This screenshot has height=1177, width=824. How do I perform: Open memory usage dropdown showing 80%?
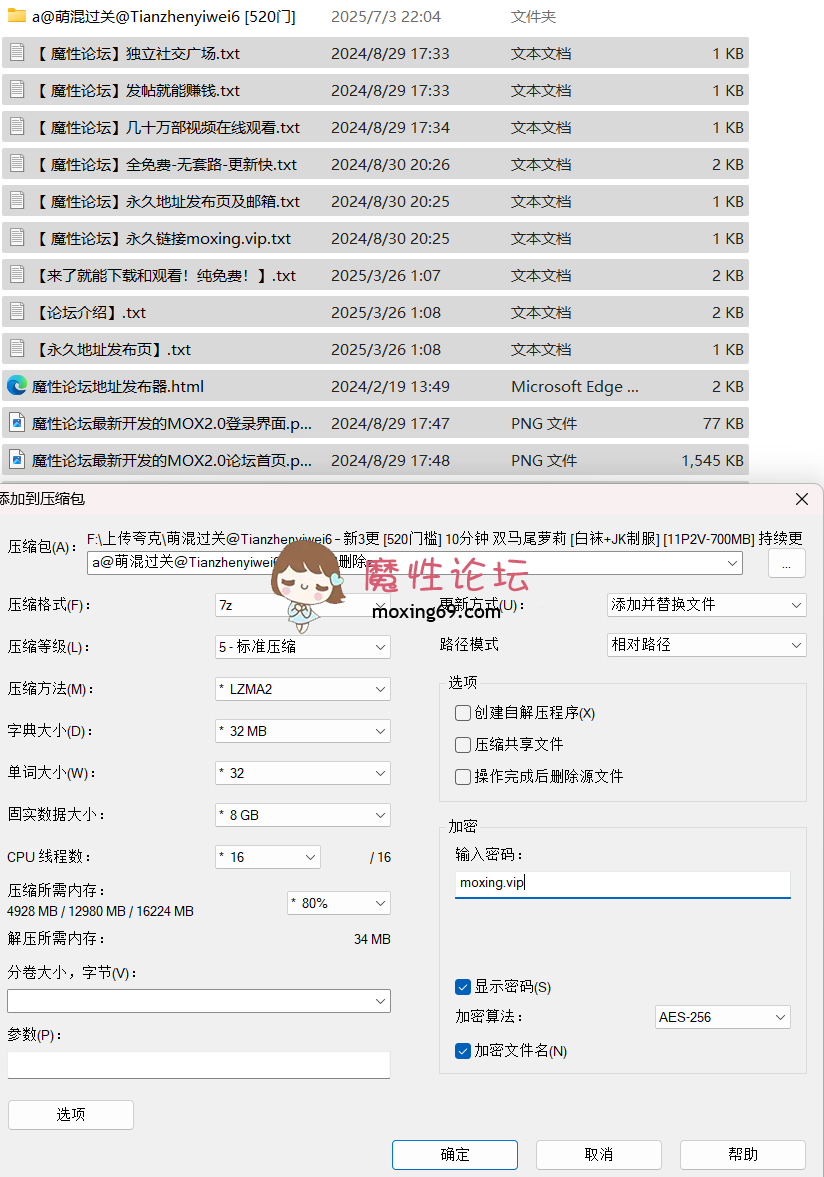pyautogui.click(x=338, y=903)
